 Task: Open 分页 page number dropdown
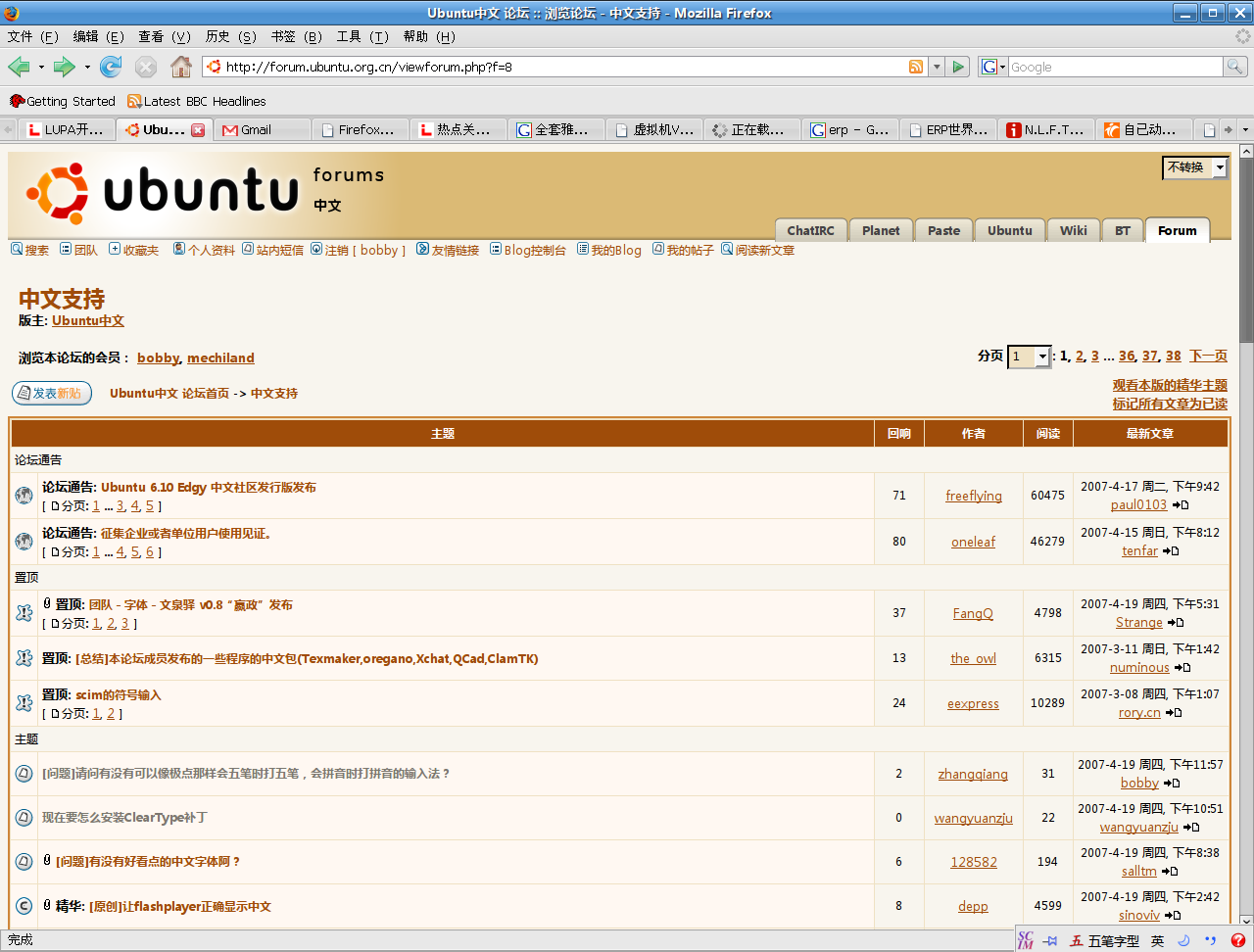tap(1029, 357)
